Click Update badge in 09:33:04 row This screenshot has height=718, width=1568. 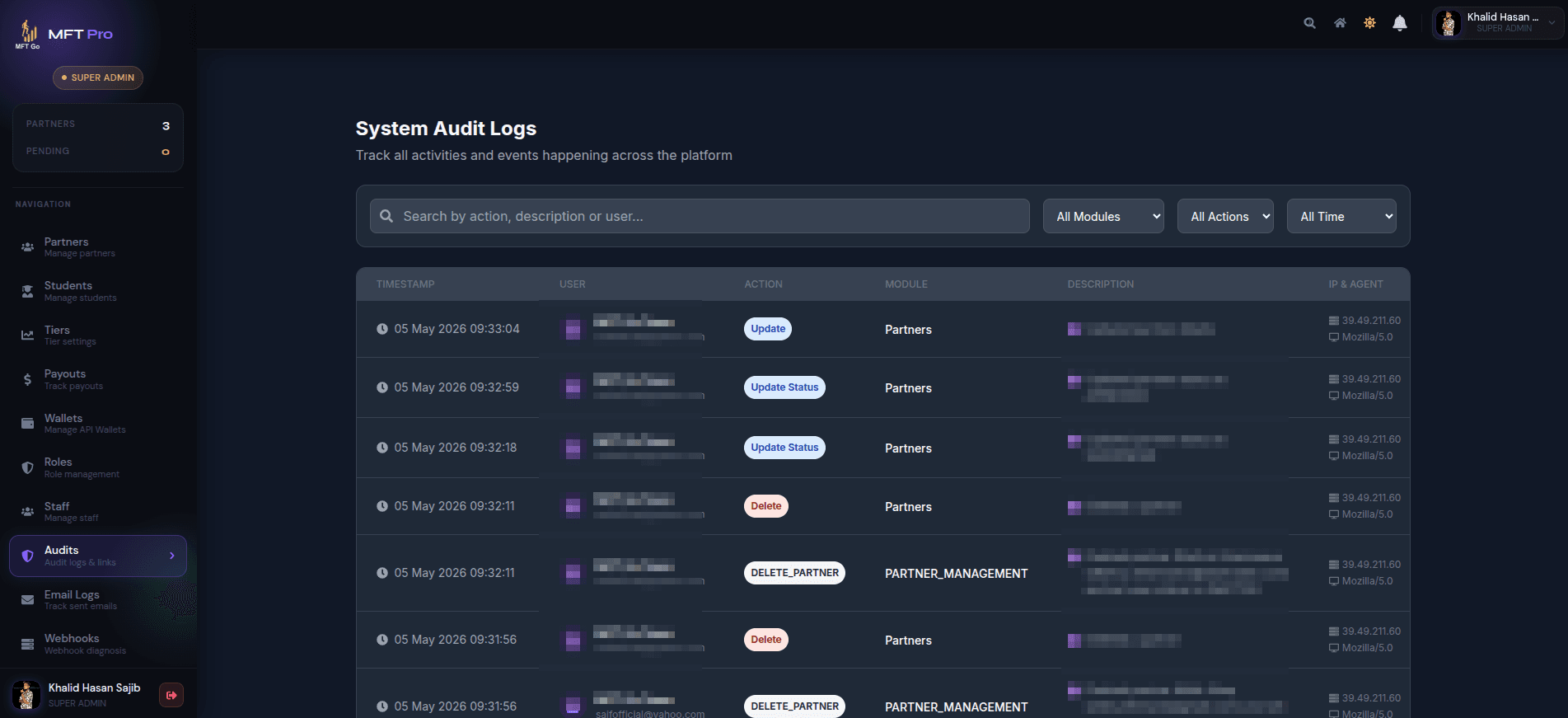pyautogui.click(x=768, y=329)
